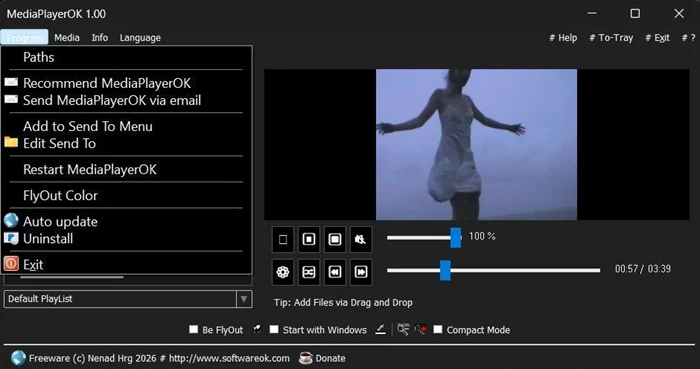
Task: Open the Media menu
Action: pyautogui.click(x=67, y=37)
